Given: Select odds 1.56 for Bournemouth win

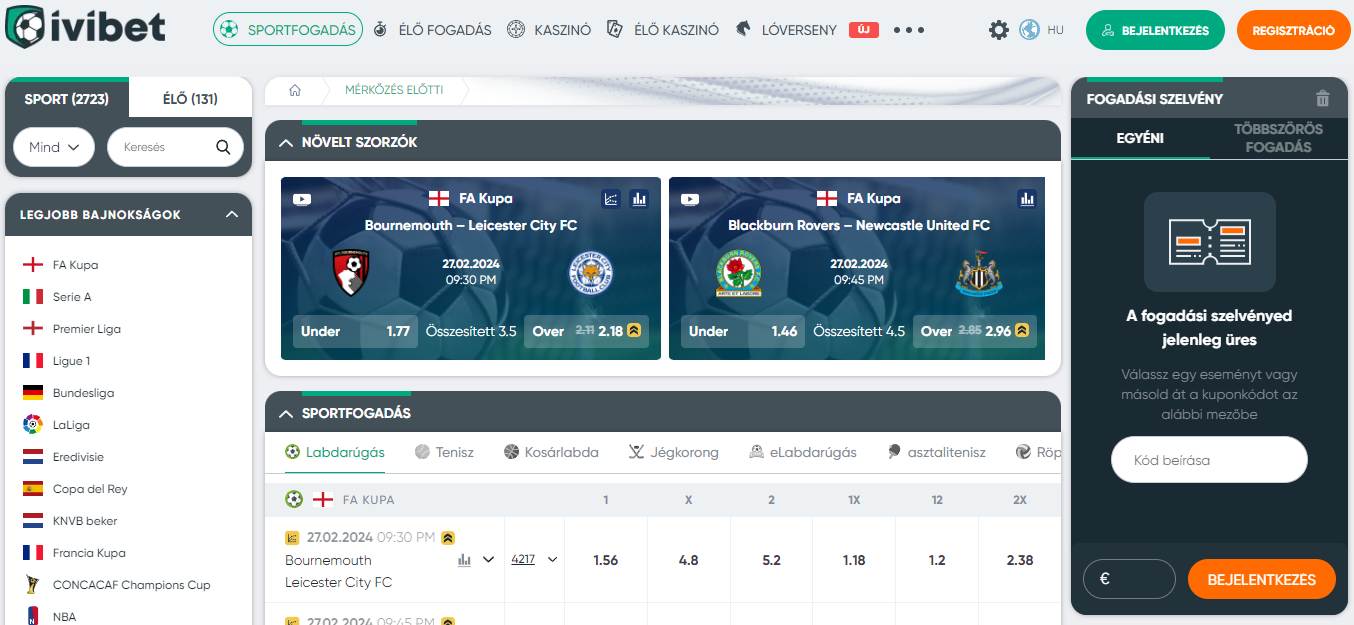Looking at the screenshot, I should tap(606, 560).
